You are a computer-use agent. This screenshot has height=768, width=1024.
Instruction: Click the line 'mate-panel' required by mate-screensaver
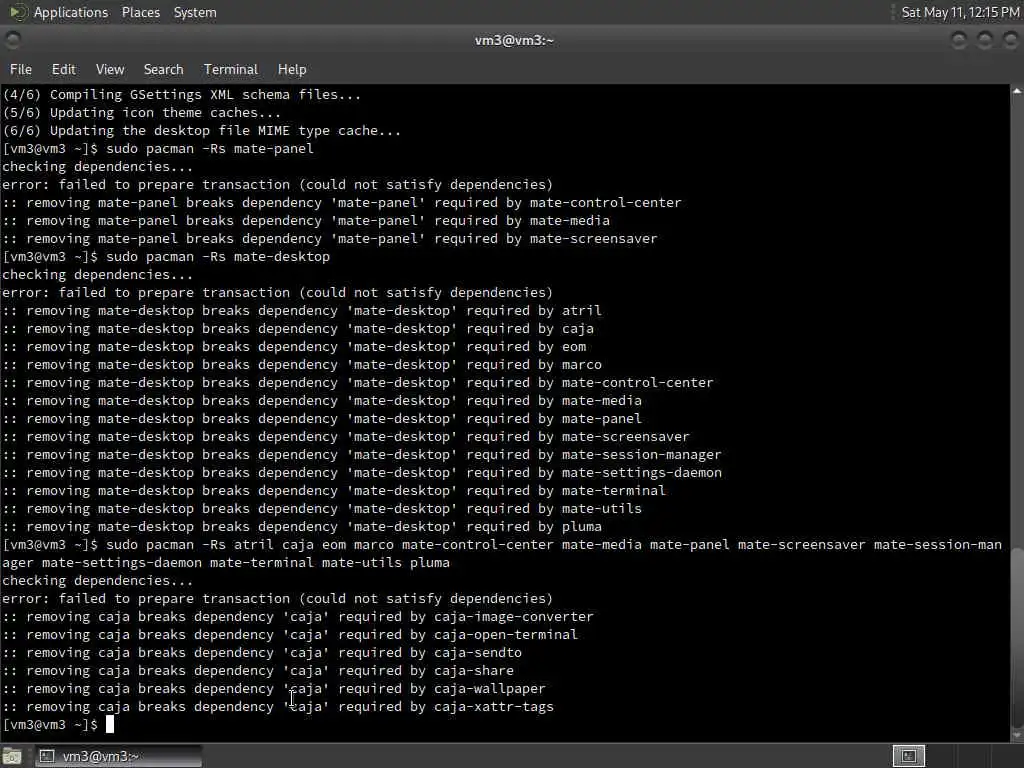pos(330,238)
